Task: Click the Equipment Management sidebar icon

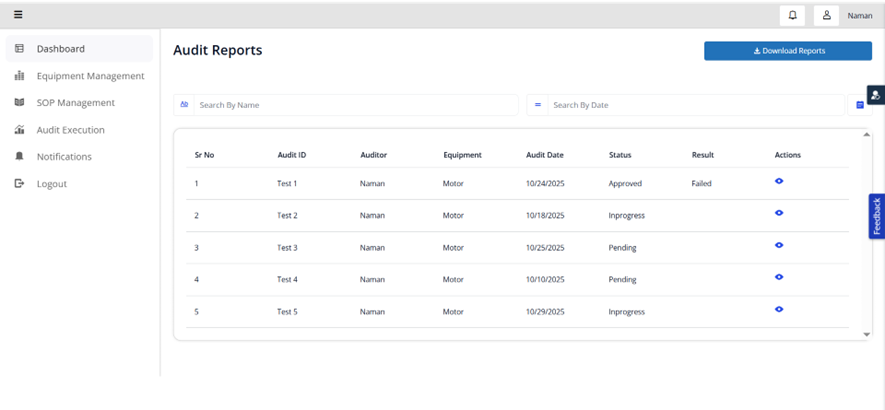Action: click(19, 76)
